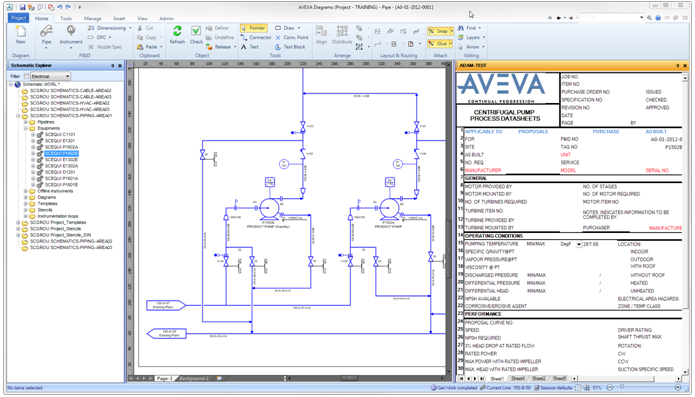
Task: Toggle the Glue option
Action: pos(440,43)
